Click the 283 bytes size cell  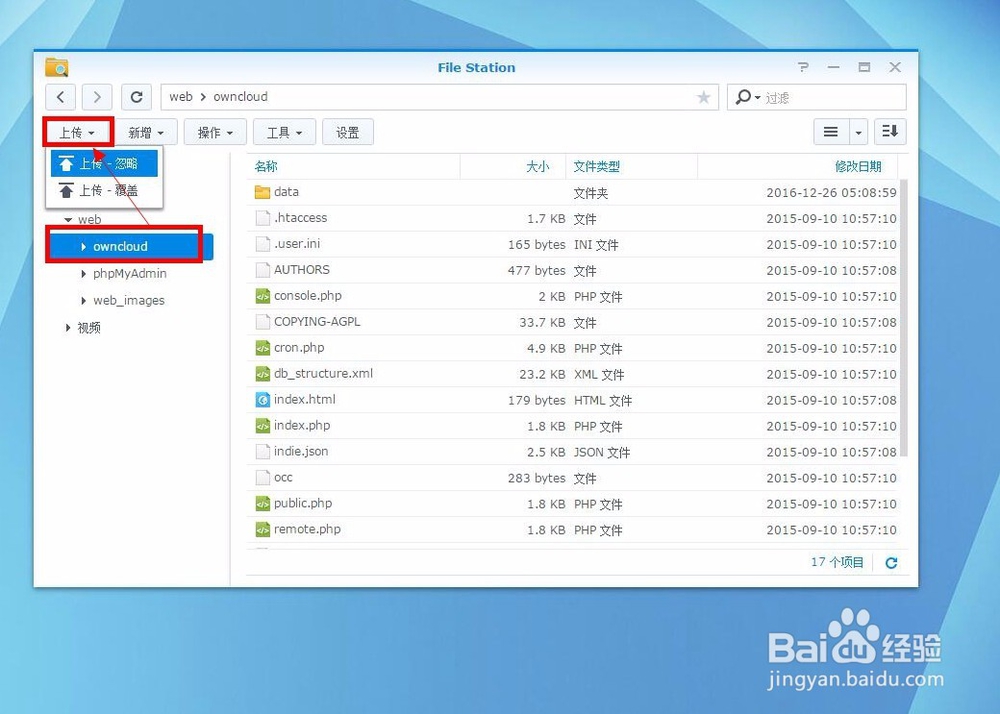pos(536,477)
